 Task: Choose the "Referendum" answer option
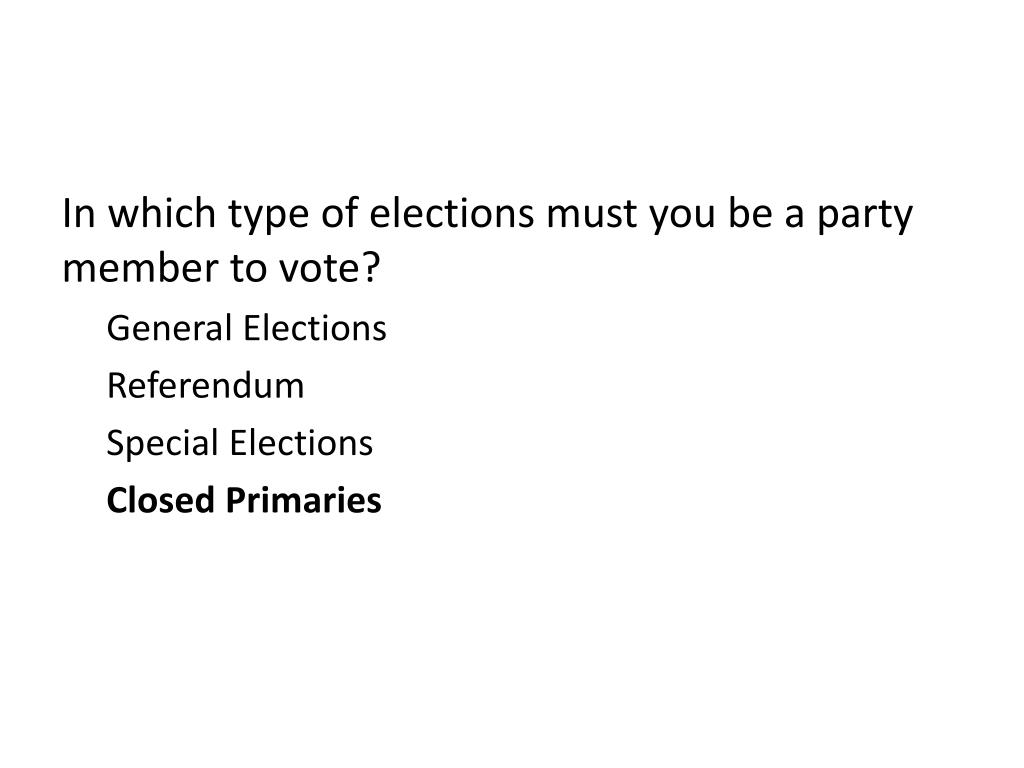pyautogui.click(x=205, y=385)
